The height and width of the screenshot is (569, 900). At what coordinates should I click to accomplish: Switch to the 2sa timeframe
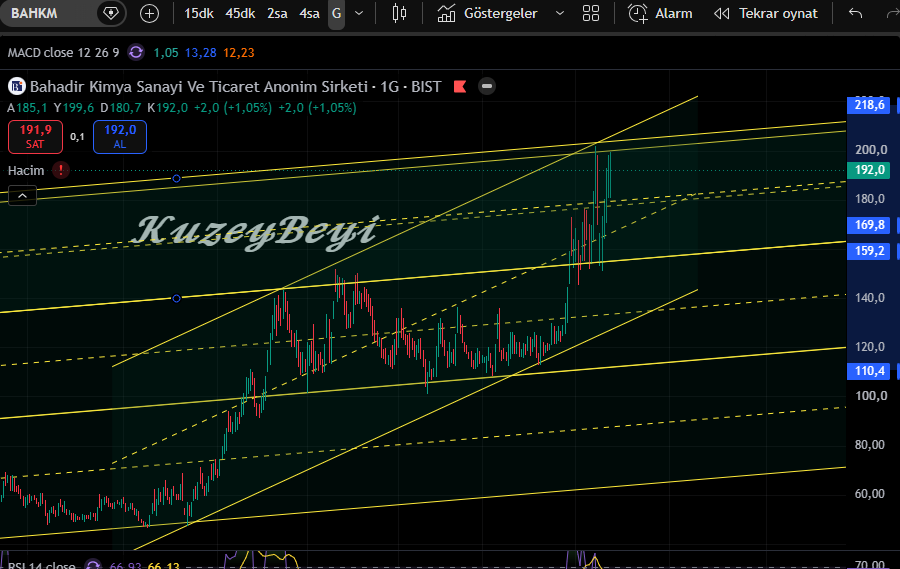click(277, 13)
